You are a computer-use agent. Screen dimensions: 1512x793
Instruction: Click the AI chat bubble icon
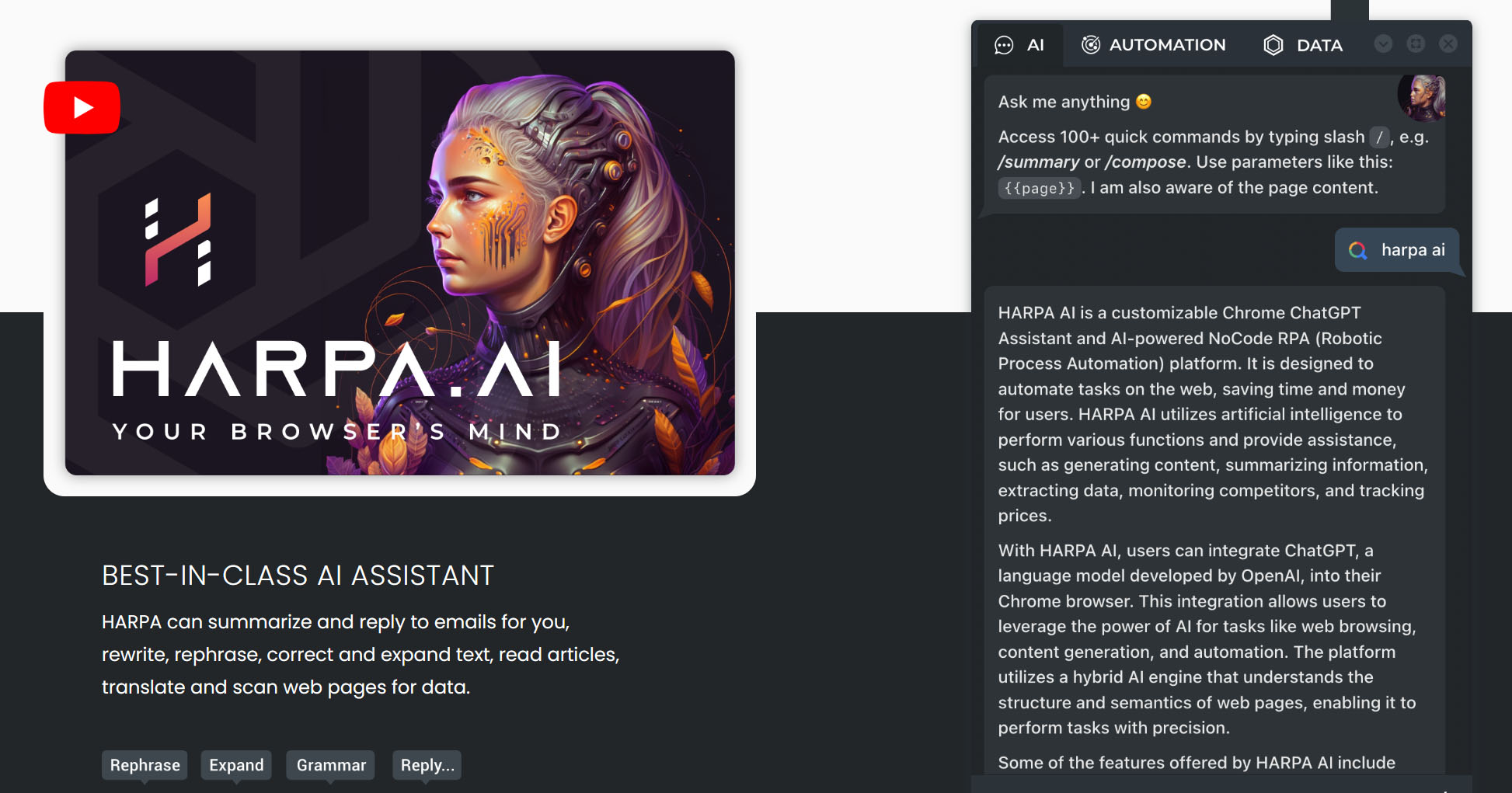pos(1004,45)
